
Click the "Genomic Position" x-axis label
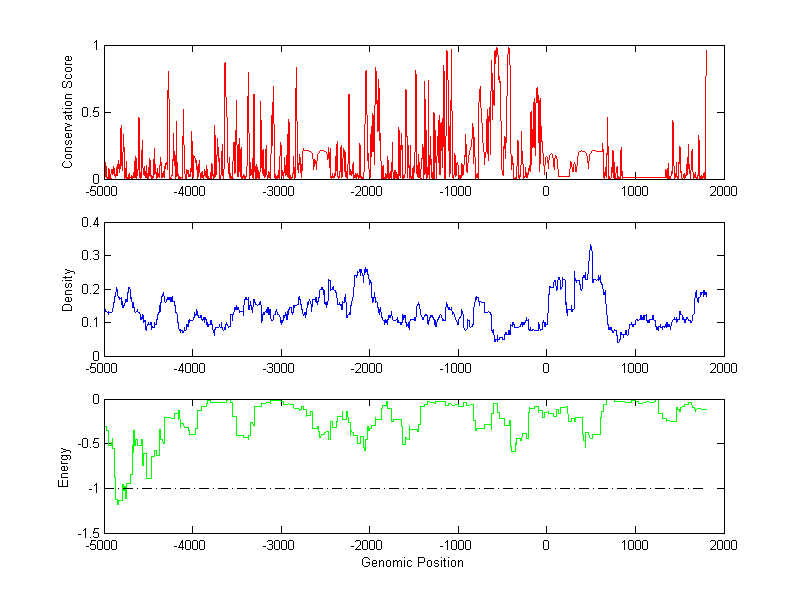point(413,563)
